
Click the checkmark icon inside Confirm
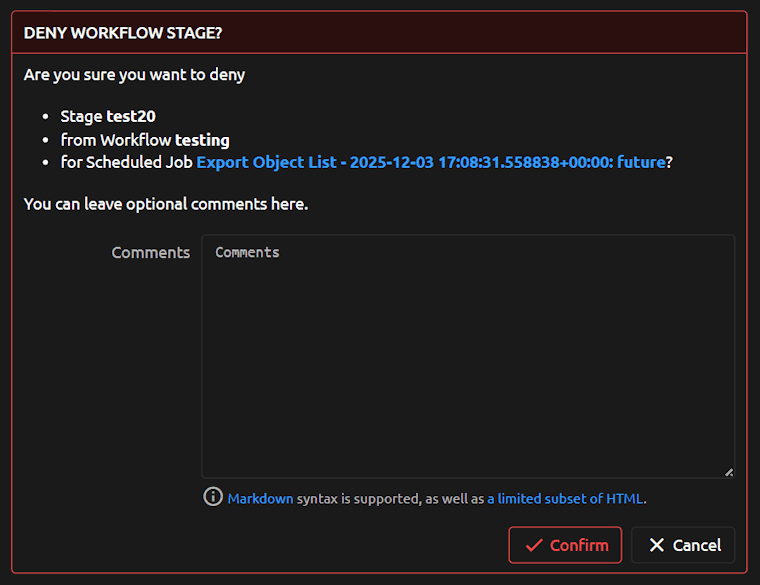pyautogui.click(x=534, y=545)
